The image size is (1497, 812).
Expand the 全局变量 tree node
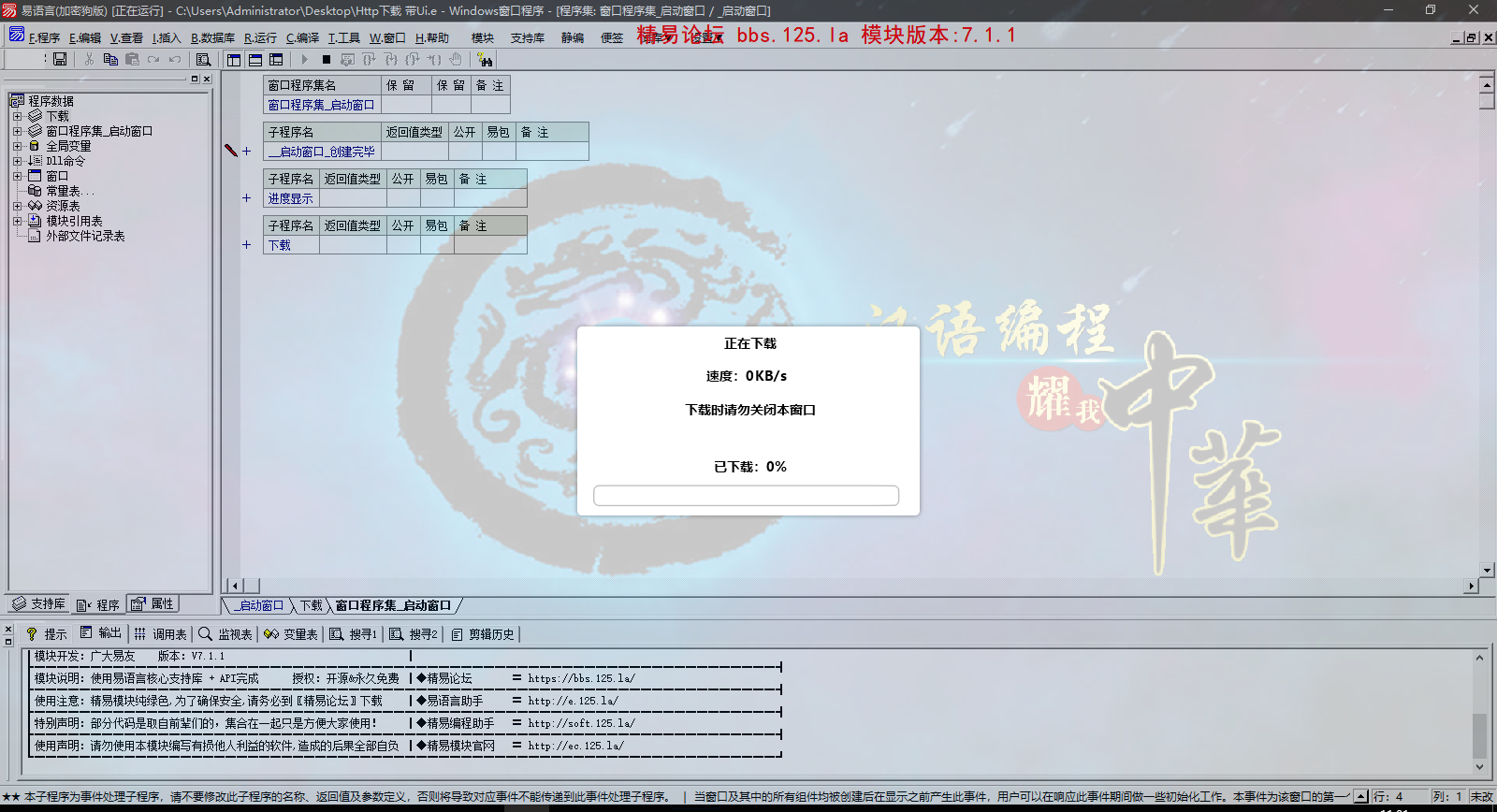(17, 147)
